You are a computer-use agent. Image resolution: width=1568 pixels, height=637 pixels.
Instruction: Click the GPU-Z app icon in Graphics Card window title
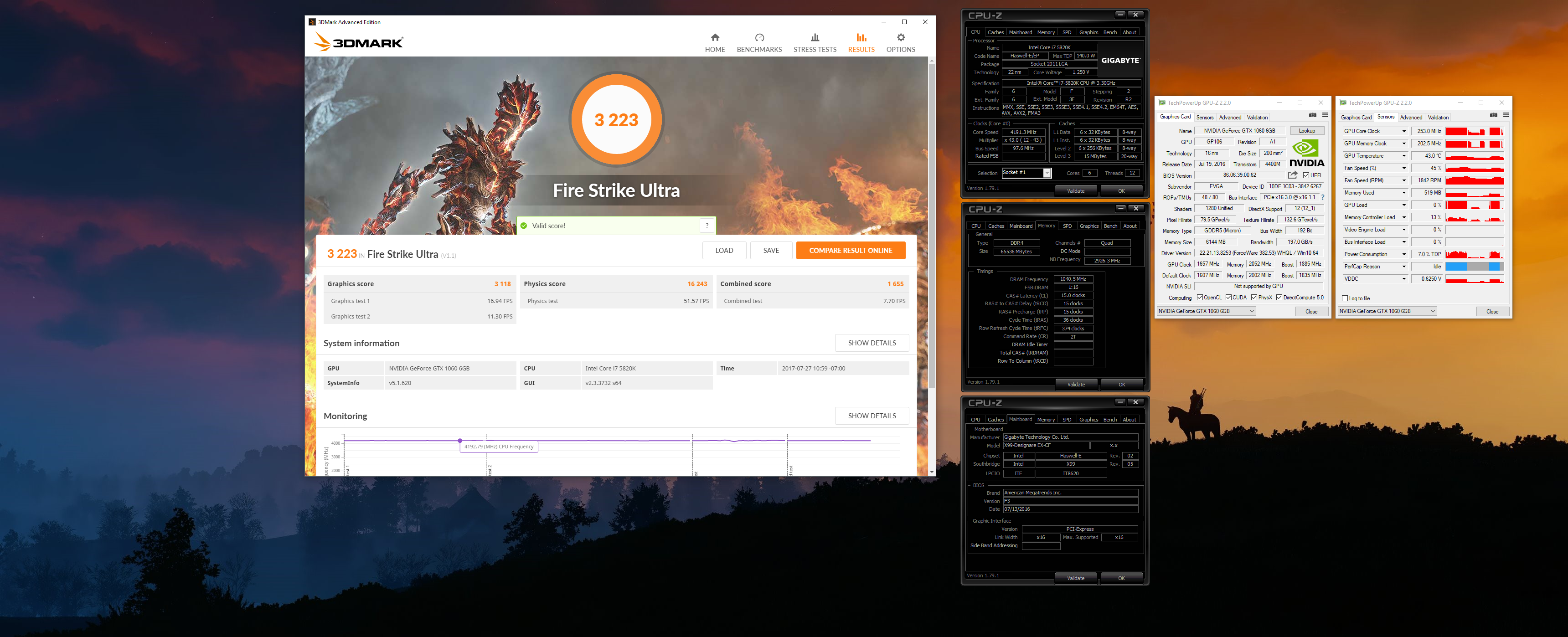(x=1162, y=103)
